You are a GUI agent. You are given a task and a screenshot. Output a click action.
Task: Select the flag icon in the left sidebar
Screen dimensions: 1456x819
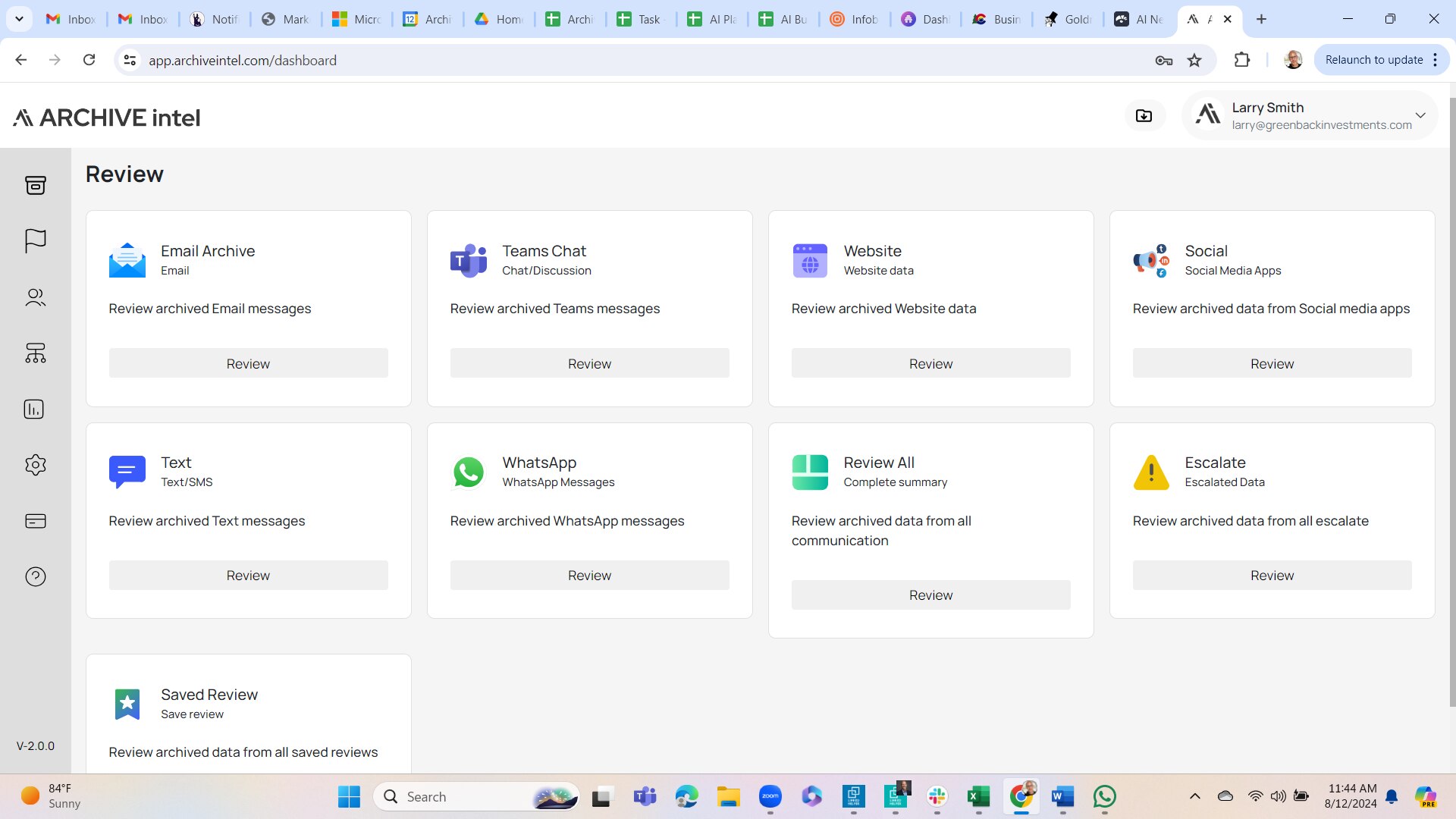pos(36,241)
